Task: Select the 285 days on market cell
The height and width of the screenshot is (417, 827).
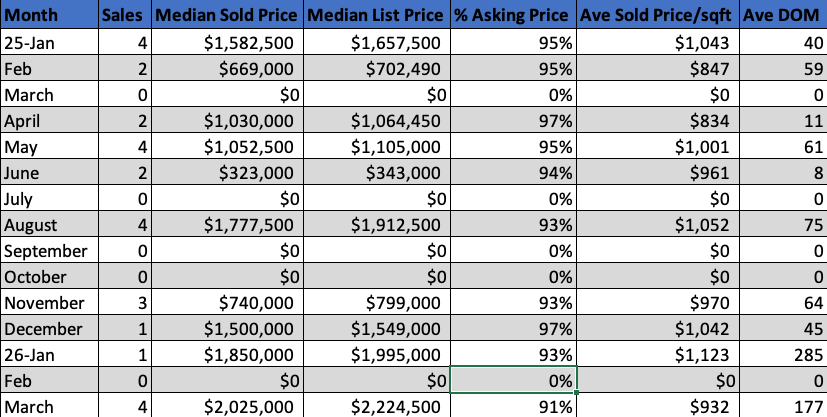Action: click(784, 354)
